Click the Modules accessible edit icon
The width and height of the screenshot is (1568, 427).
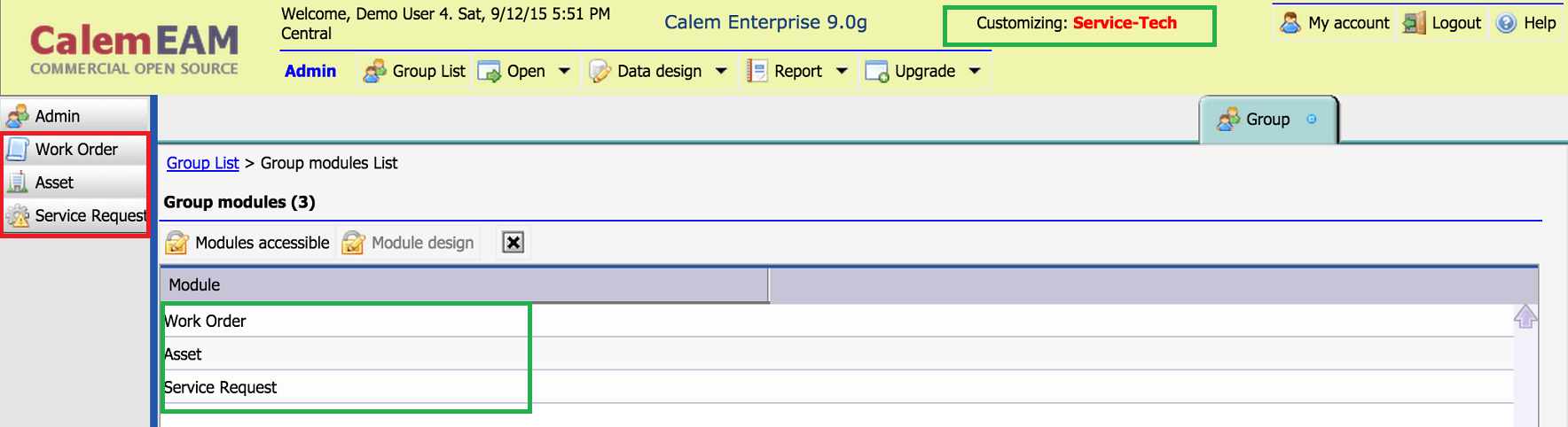tap(176, 243)
